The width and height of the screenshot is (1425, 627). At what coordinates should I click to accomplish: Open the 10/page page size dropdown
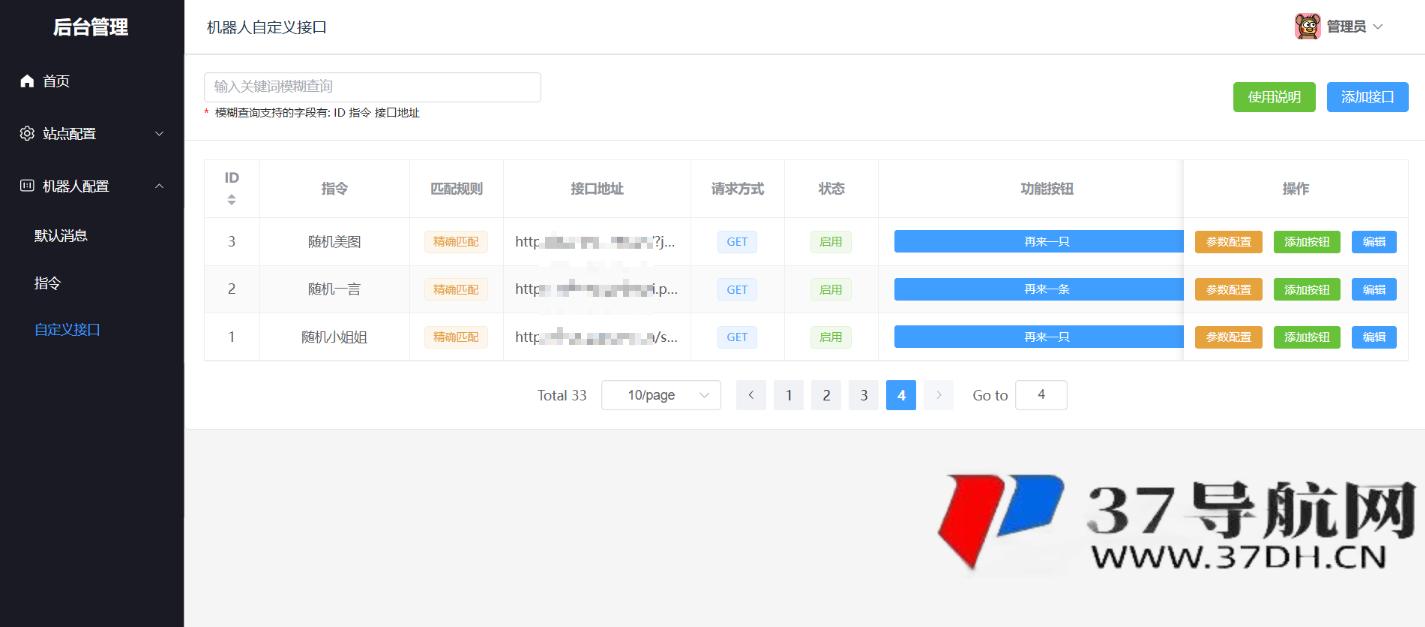pyautogui.click(x=660, y=395)
